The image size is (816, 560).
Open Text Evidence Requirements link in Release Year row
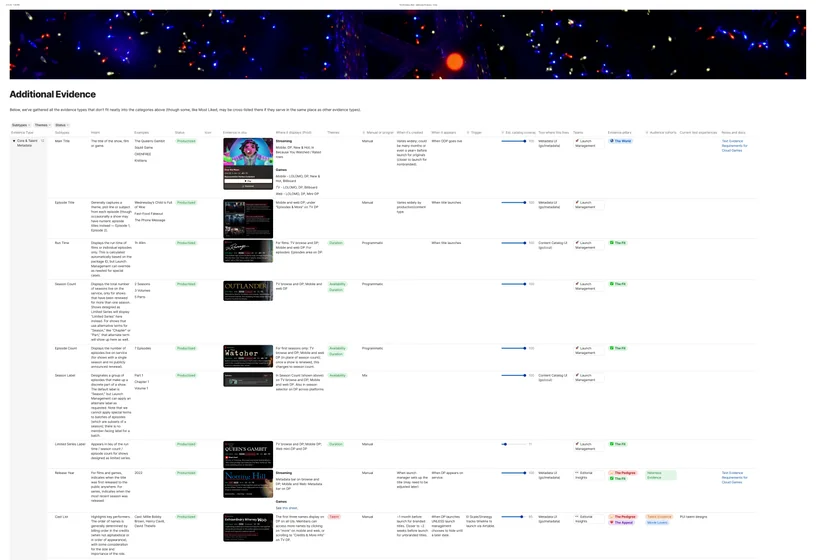[735, 477]
